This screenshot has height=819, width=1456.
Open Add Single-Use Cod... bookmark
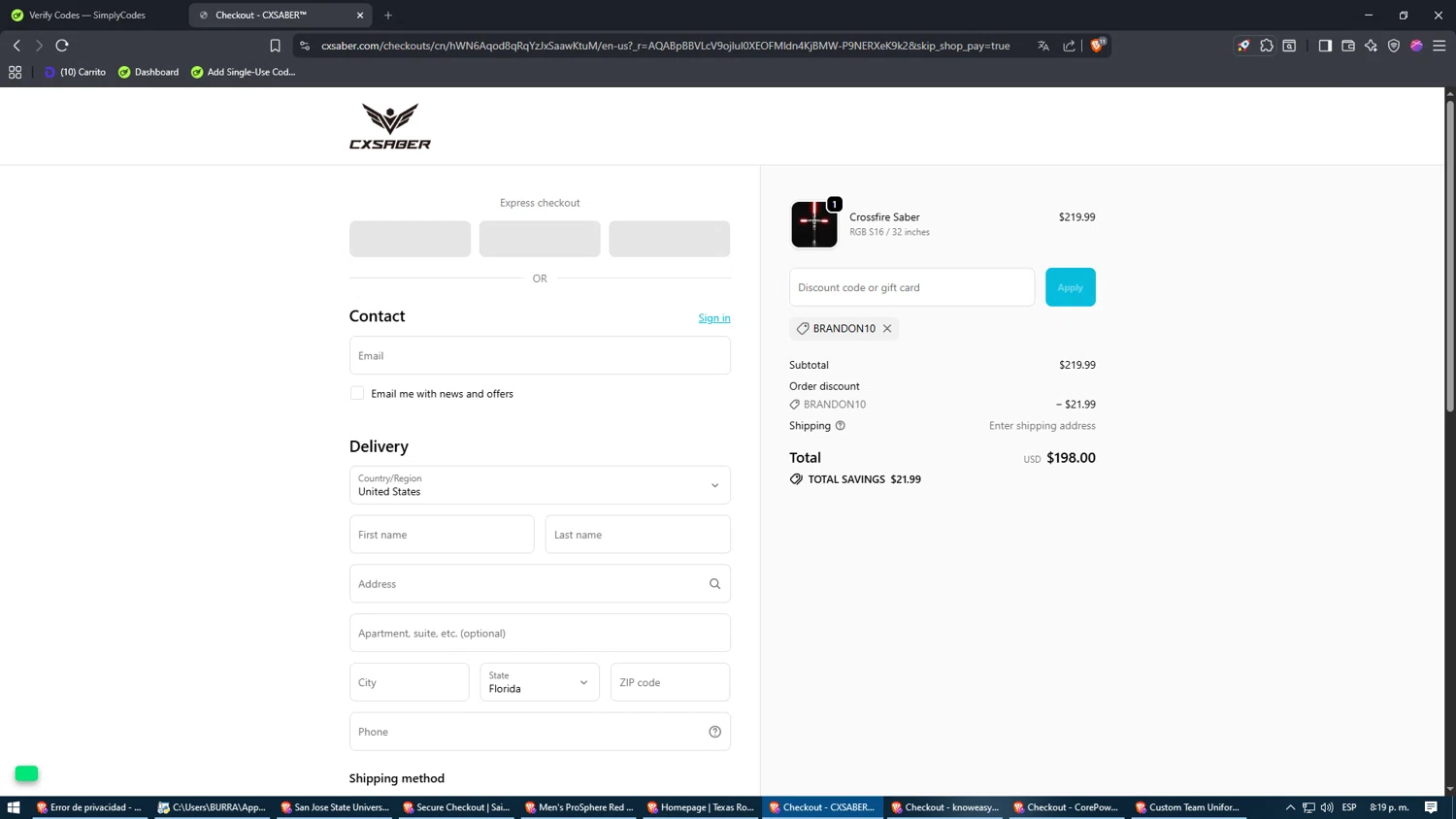[243, 72]
